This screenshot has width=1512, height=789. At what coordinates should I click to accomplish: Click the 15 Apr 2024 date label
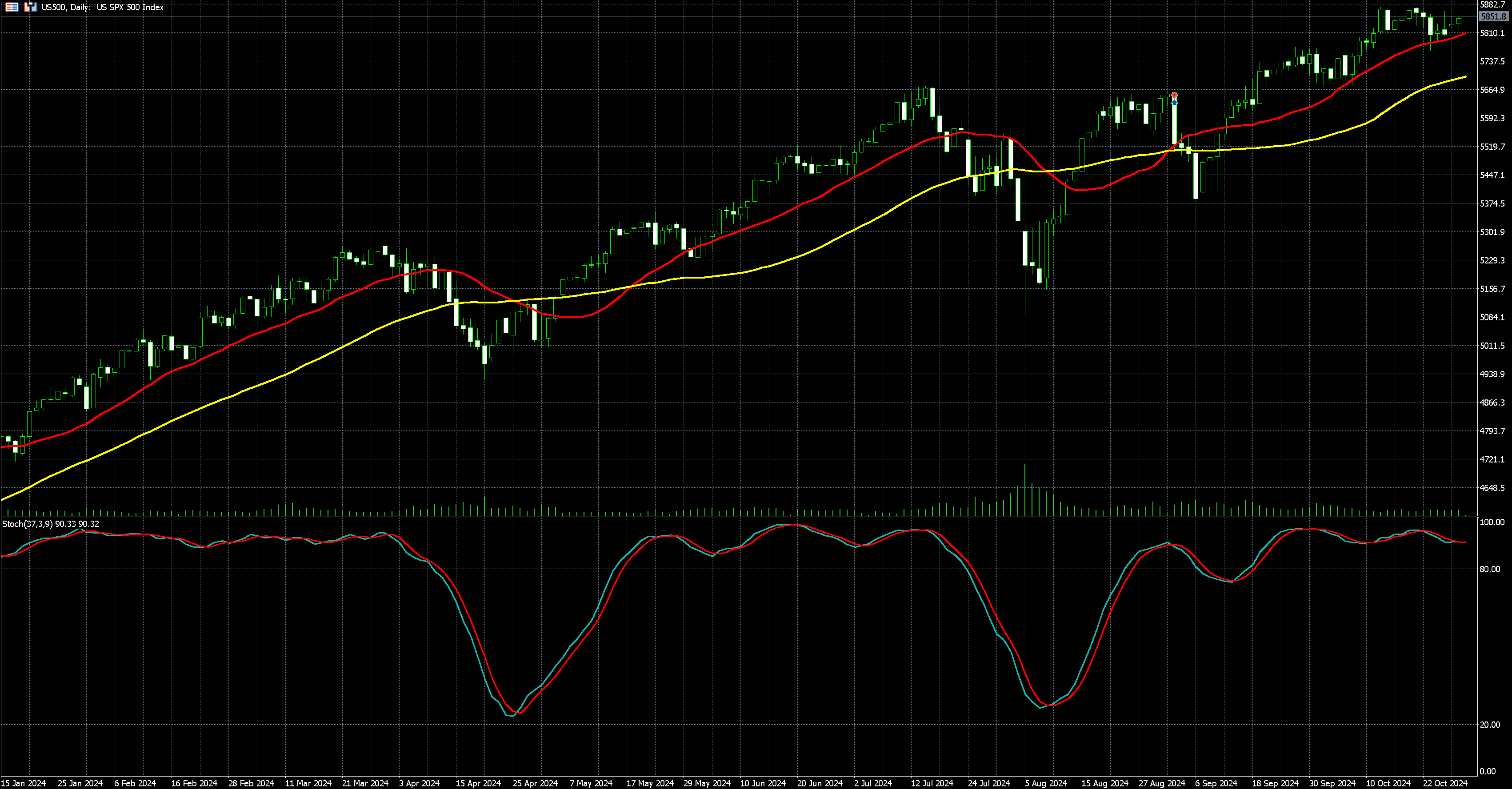[x=478, y=783]
